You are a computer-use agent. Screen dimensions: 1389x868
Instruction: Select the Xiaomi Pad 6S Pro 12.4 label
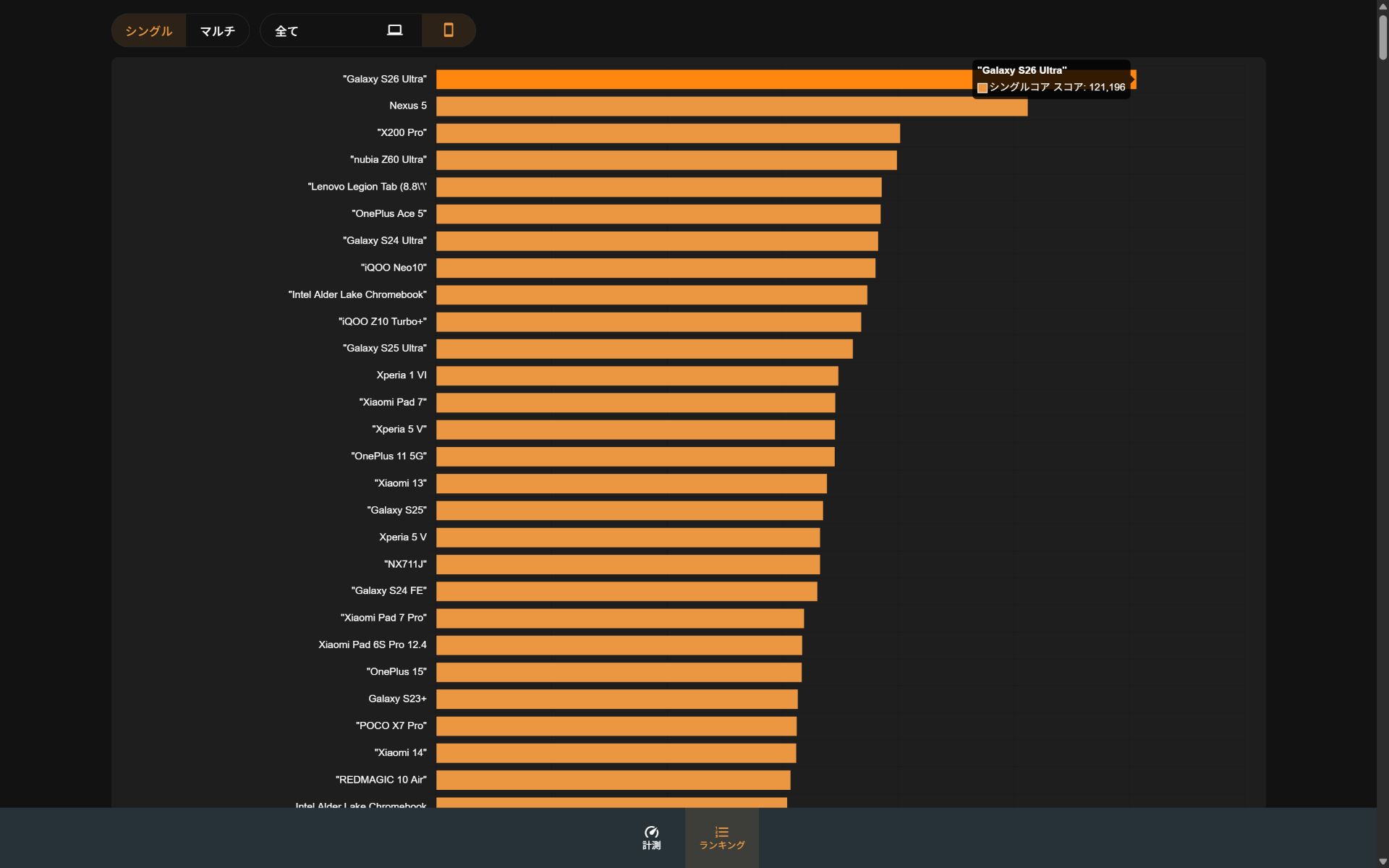[x=373, y=644]
